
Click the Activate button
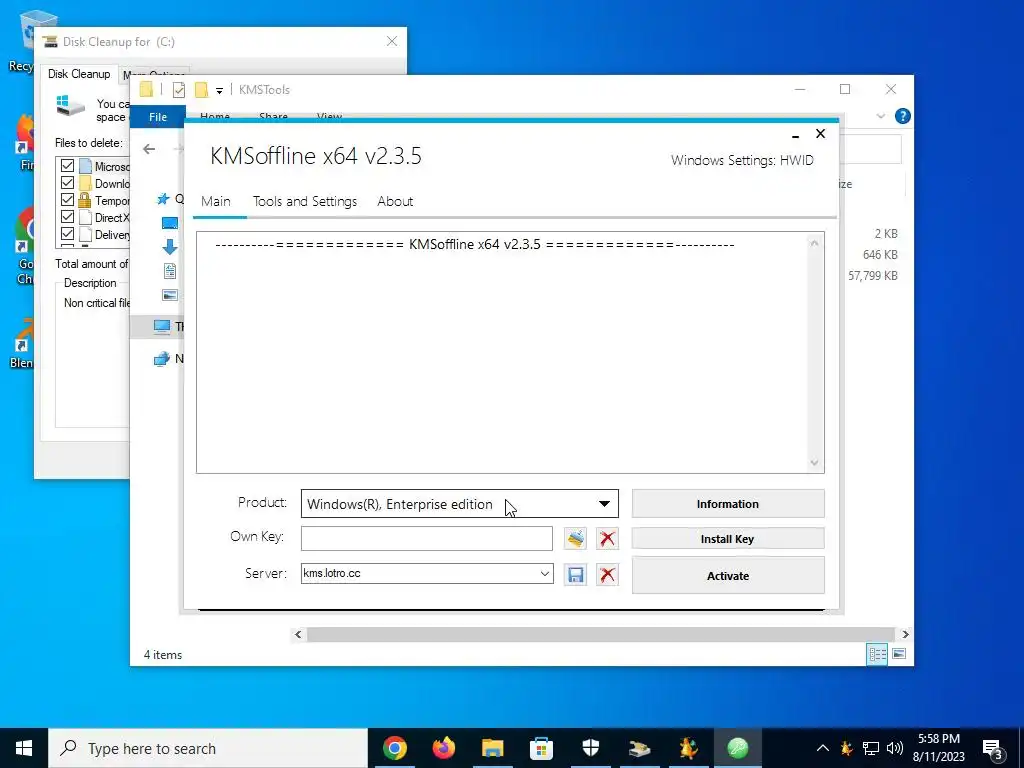[x=728, y=575]
